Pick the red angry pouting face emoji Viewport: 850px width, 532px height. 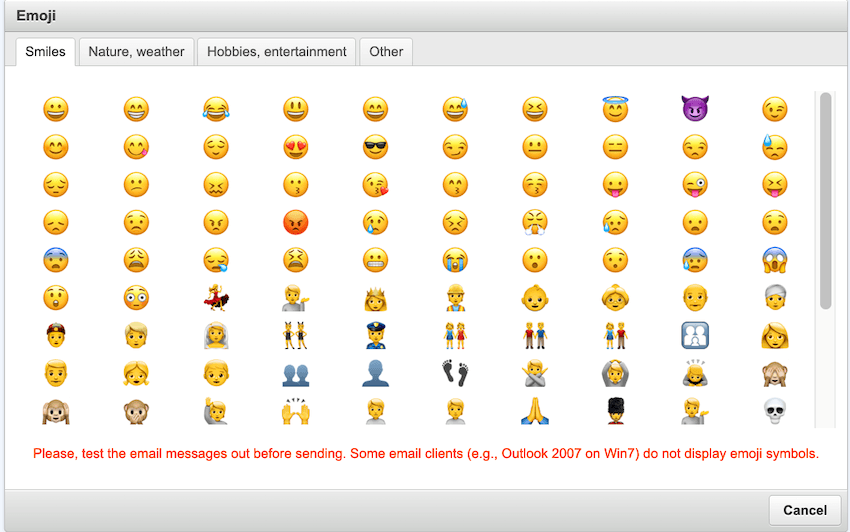coord(295,222)
